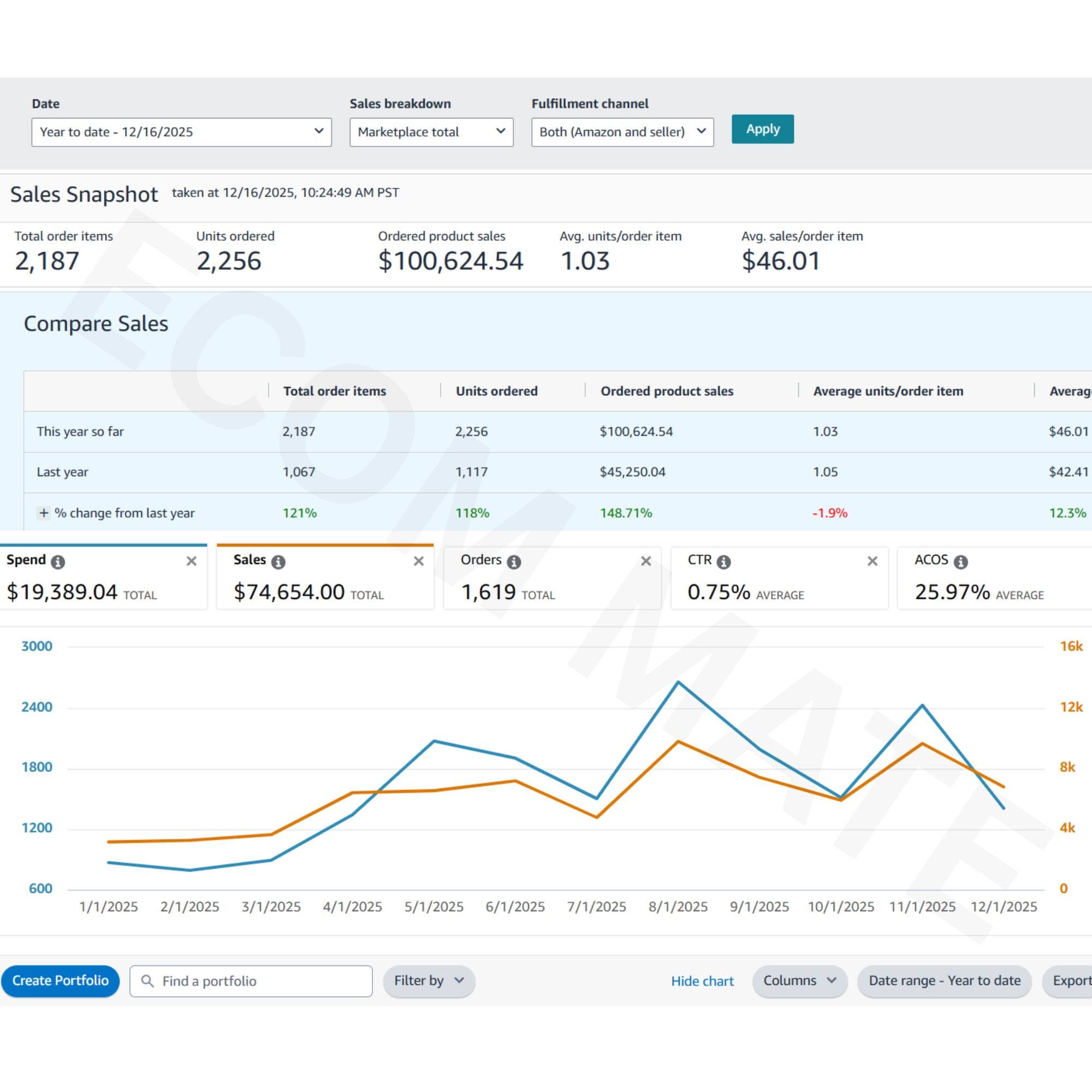Remove the Orders metric card
1092x1092 pixels.
(646, 561)
